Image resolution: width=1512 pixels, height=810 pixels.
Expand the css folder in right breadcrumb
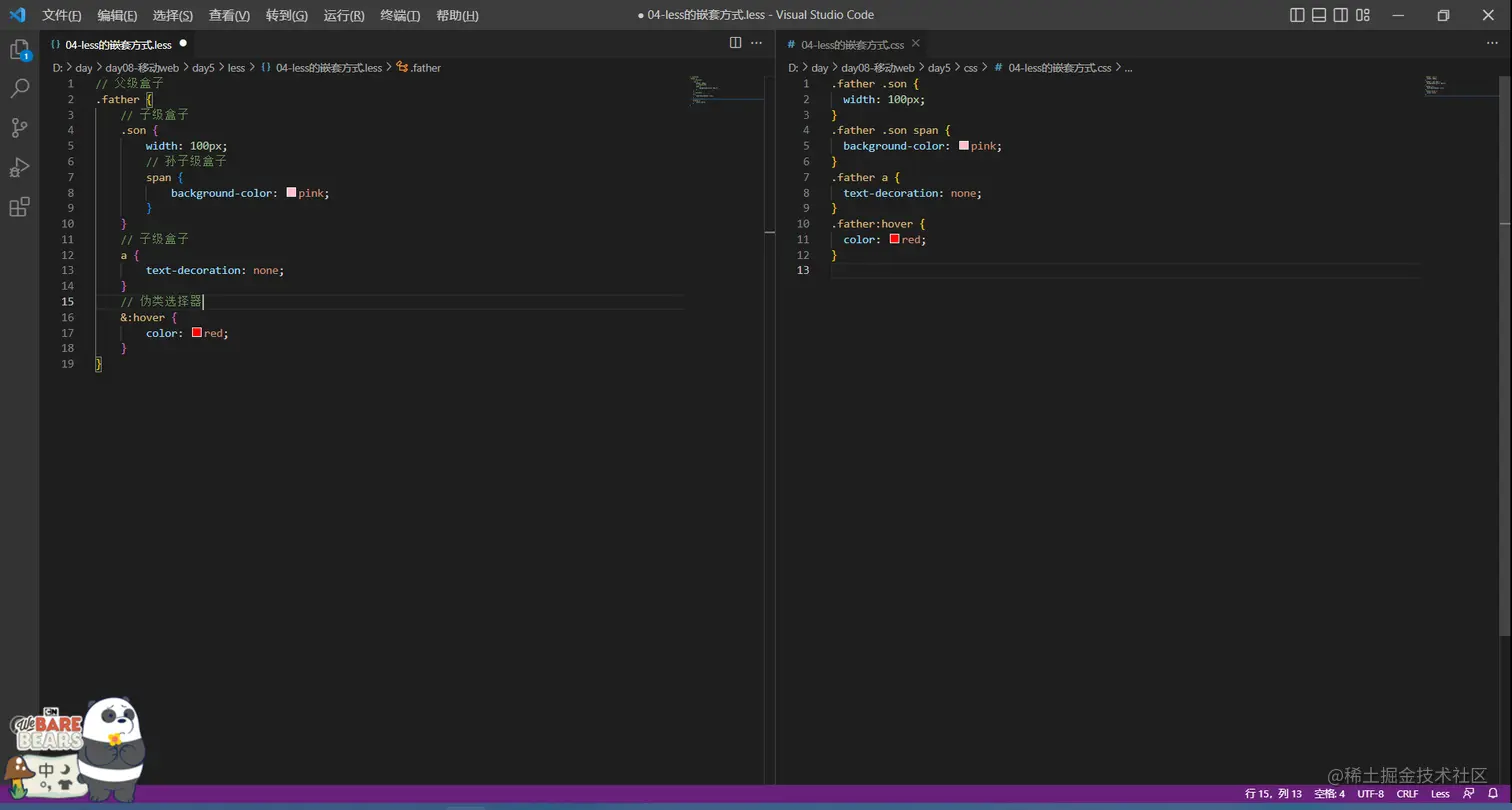(x=970, y=68)
